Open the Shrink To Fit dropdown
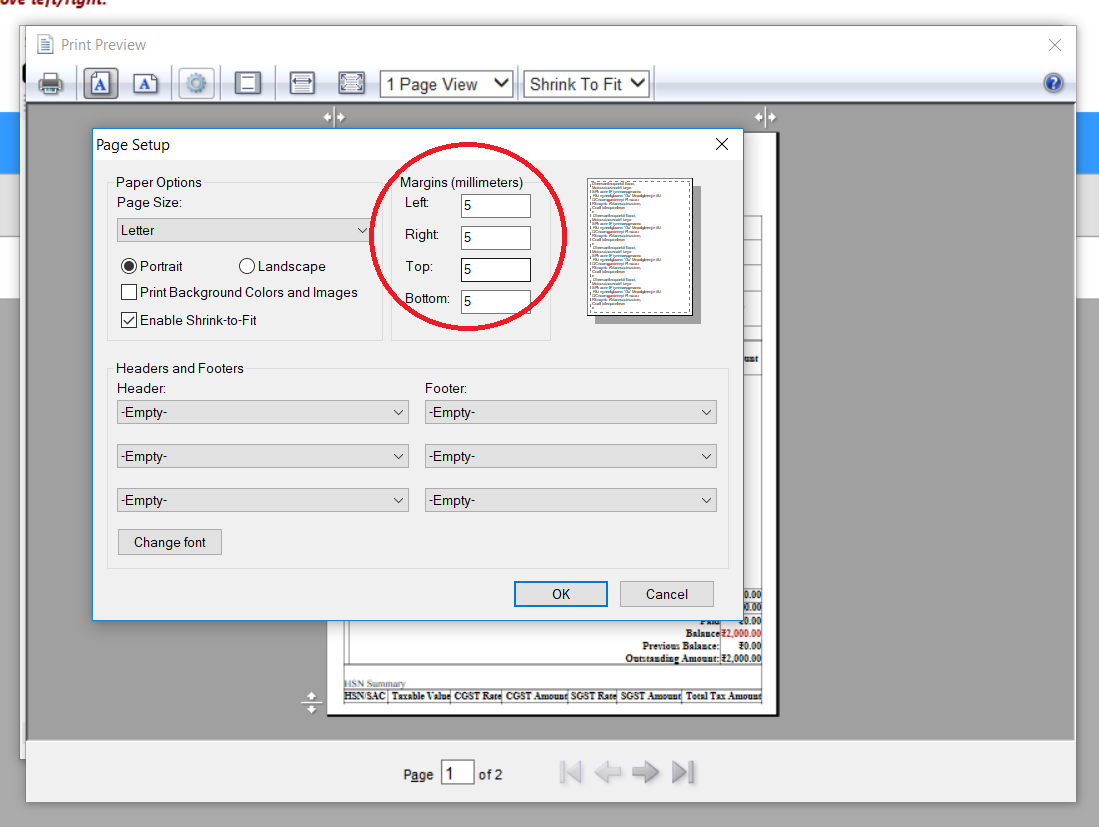 586,84
